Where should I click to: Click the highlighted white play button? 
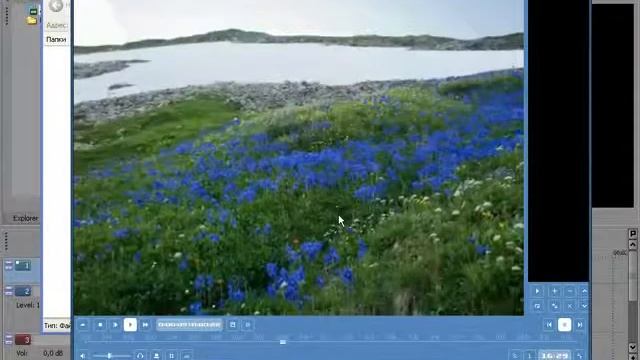tap(130, 325)
